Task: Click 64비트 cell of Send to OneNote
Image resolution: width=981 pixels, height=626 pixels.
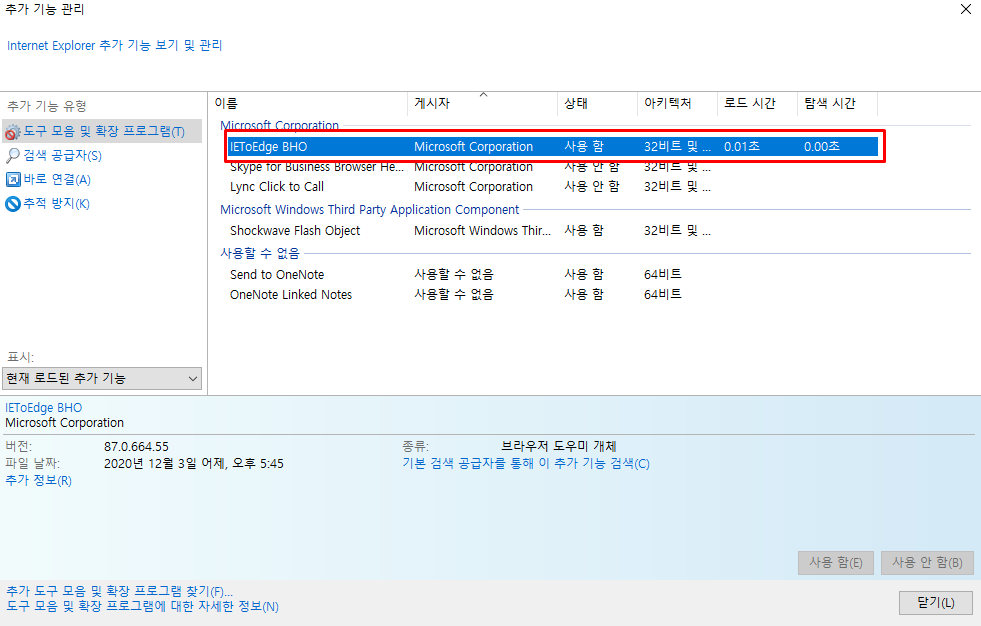Action: point(663,275)
